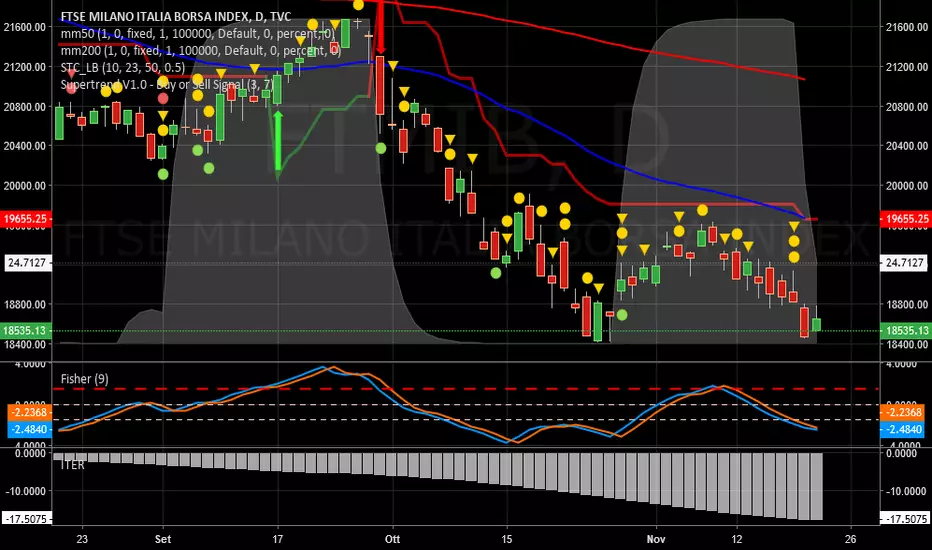Click the 23 date label on time axis
The height and width of the screenshot is (550, 932).
point(82,539)
